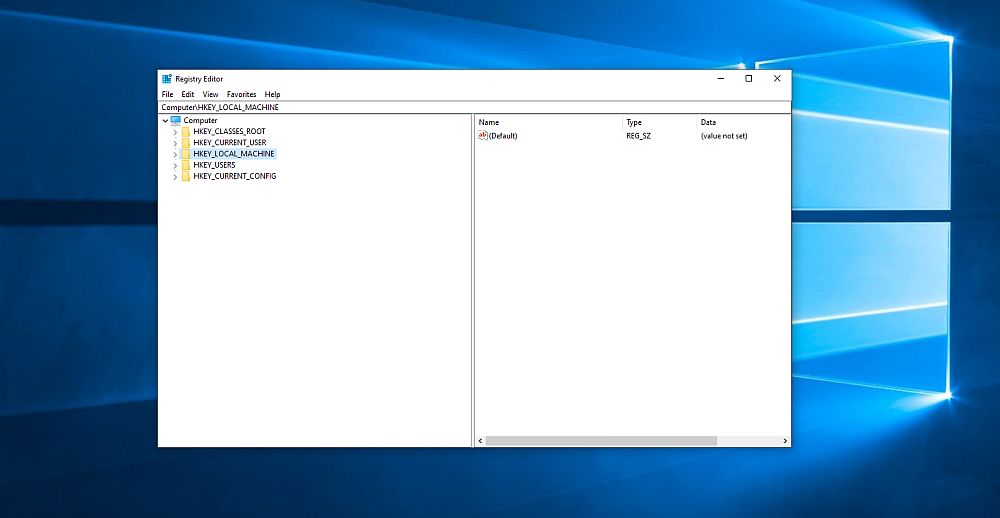Expand the HKEY_CLASSES_ROOT key
Image resolution: width=1000 pixels, height=518 pixels.
(175, 132)
